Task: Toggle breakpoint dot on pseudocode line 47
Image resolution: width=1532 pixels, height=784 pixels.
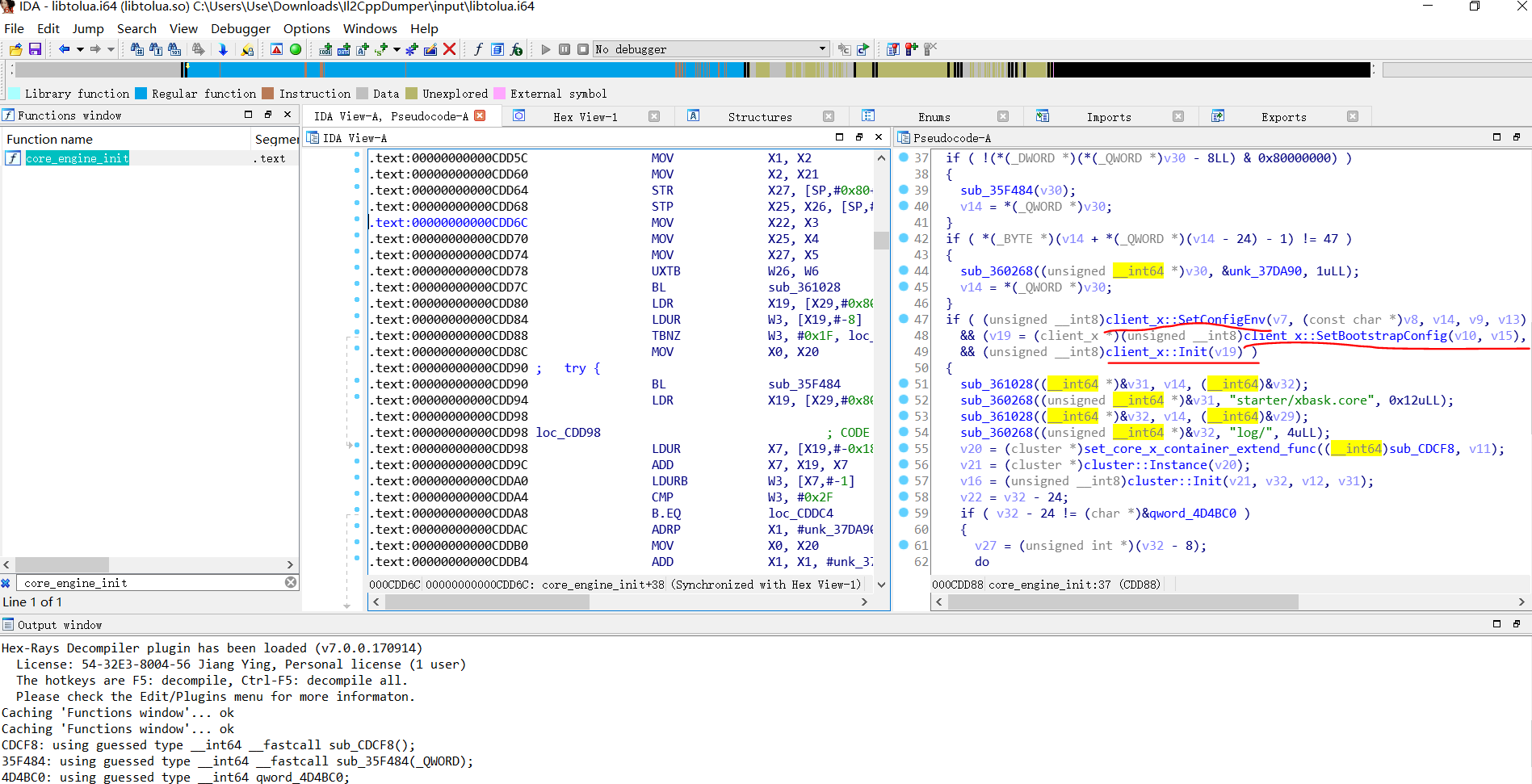Action: (904, 319)
